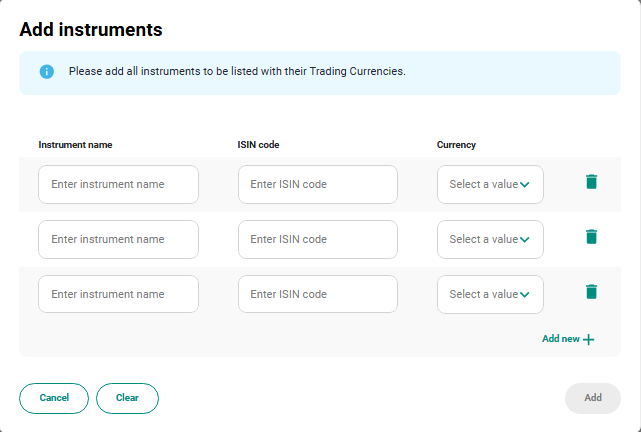Open Currency dropdown in first row
Viewport: 641px width, 432px height.
point(490,184)
